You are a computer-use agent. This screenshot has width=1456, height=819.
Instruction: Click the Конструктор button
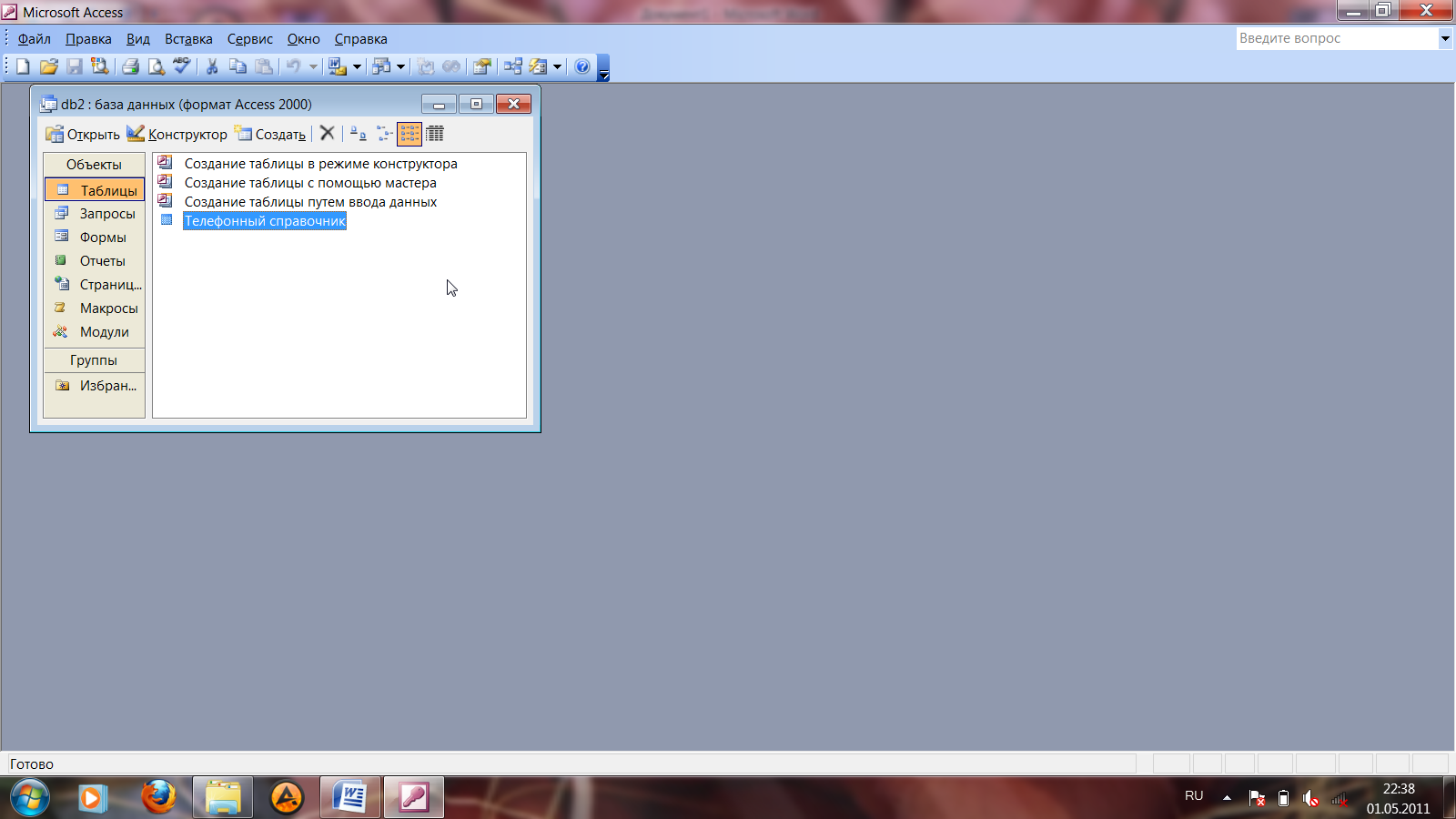[x=177, y=134]
